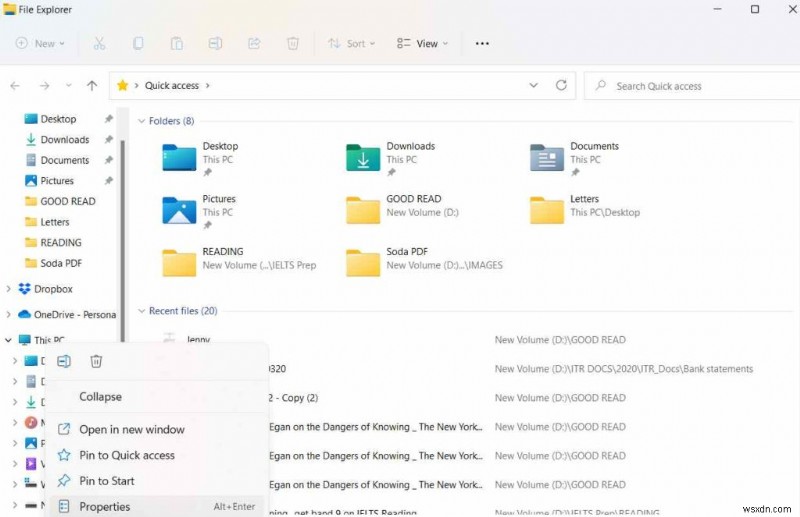Click the Desktop folder tile icon

coord(179,157)
